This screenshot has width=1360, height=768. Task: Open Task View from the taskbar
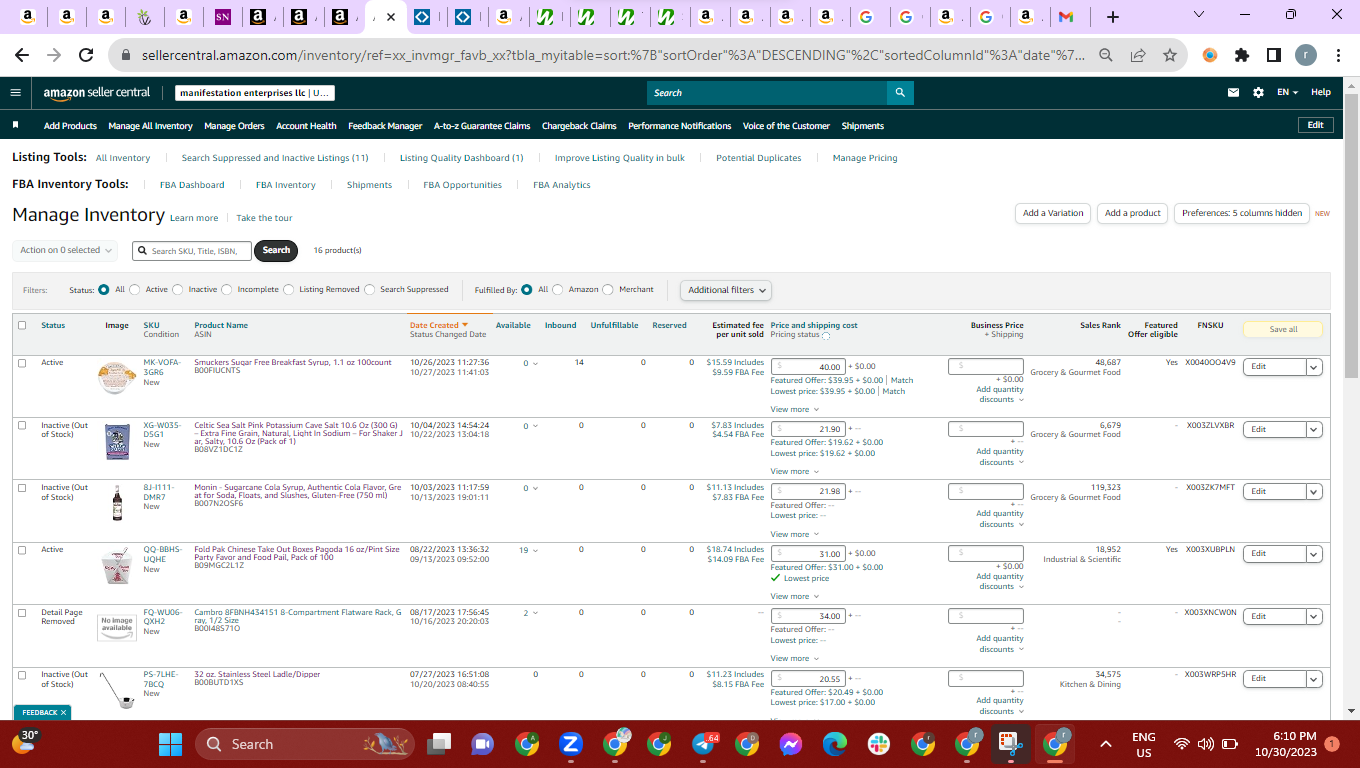click(438, 744)
